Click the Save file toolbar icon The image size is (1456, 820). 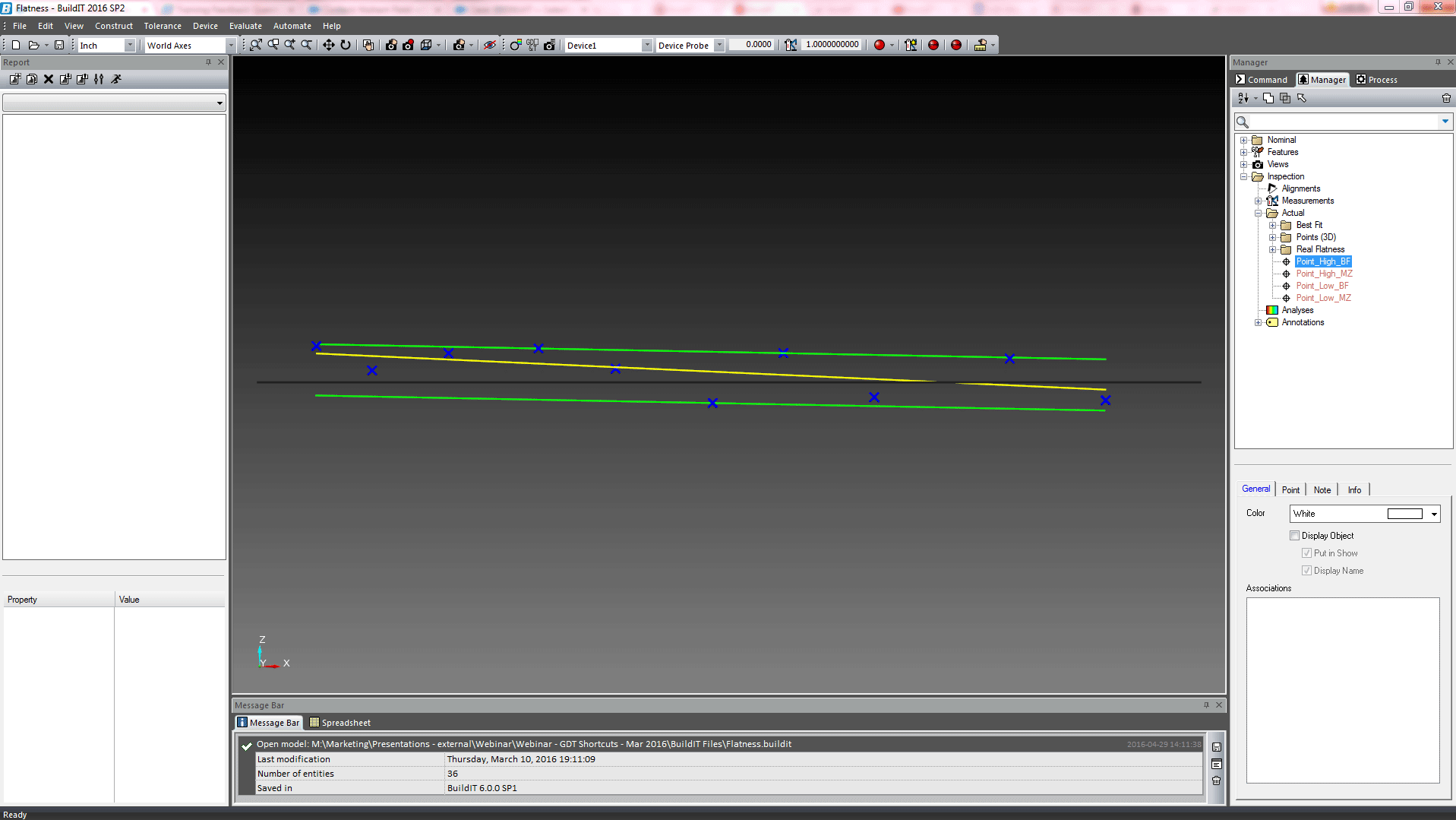click(x=59, y=45)
